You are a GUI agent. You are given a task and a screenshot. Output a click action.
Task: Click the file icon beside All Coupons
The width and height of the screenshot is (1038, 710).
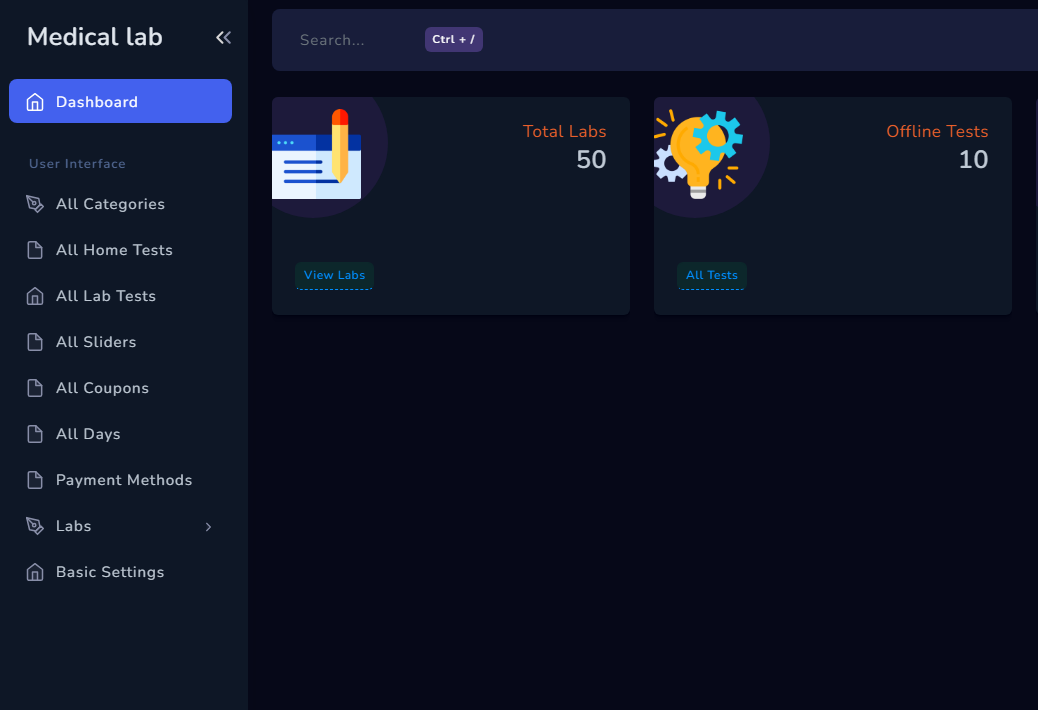35,388
